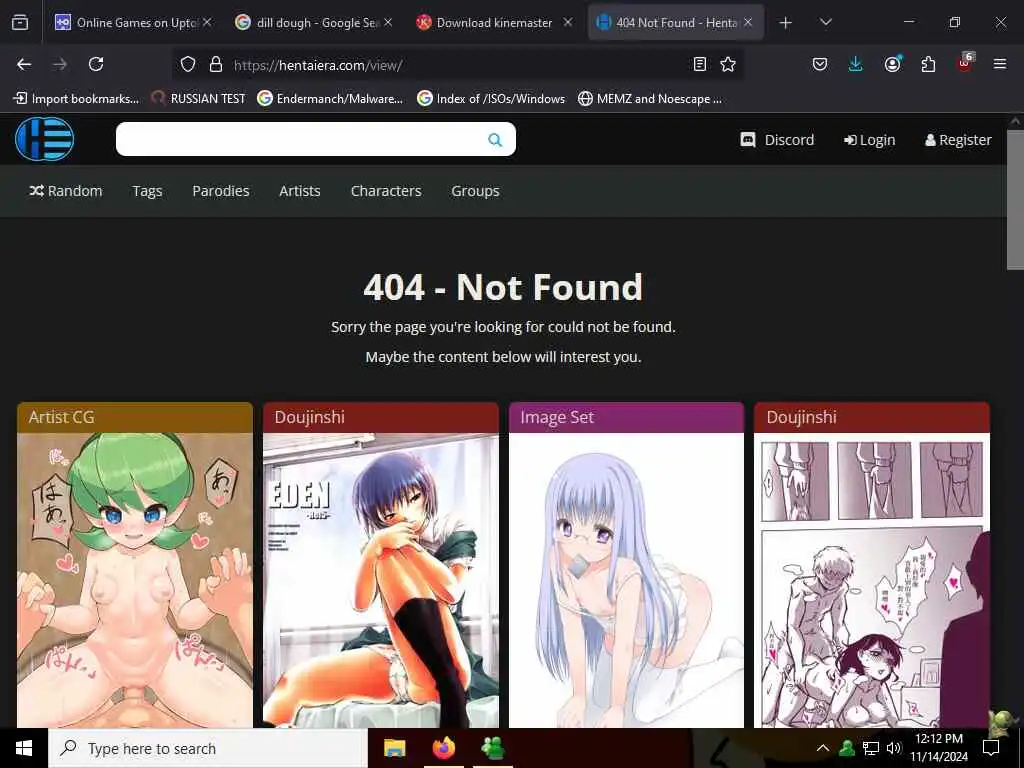Image resolution: width=1024 pixels, height=768 pixels.
Task: Click the Firefox icon on the taskbar
Action: (444, 748)
